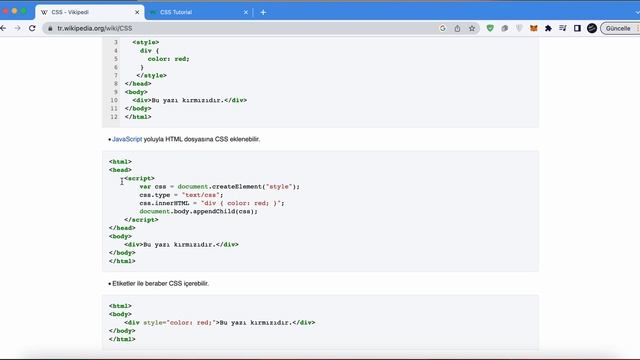Close the CSS Tutorial tab
Viewport: 640px width, 360px height.
pos(245,12)
